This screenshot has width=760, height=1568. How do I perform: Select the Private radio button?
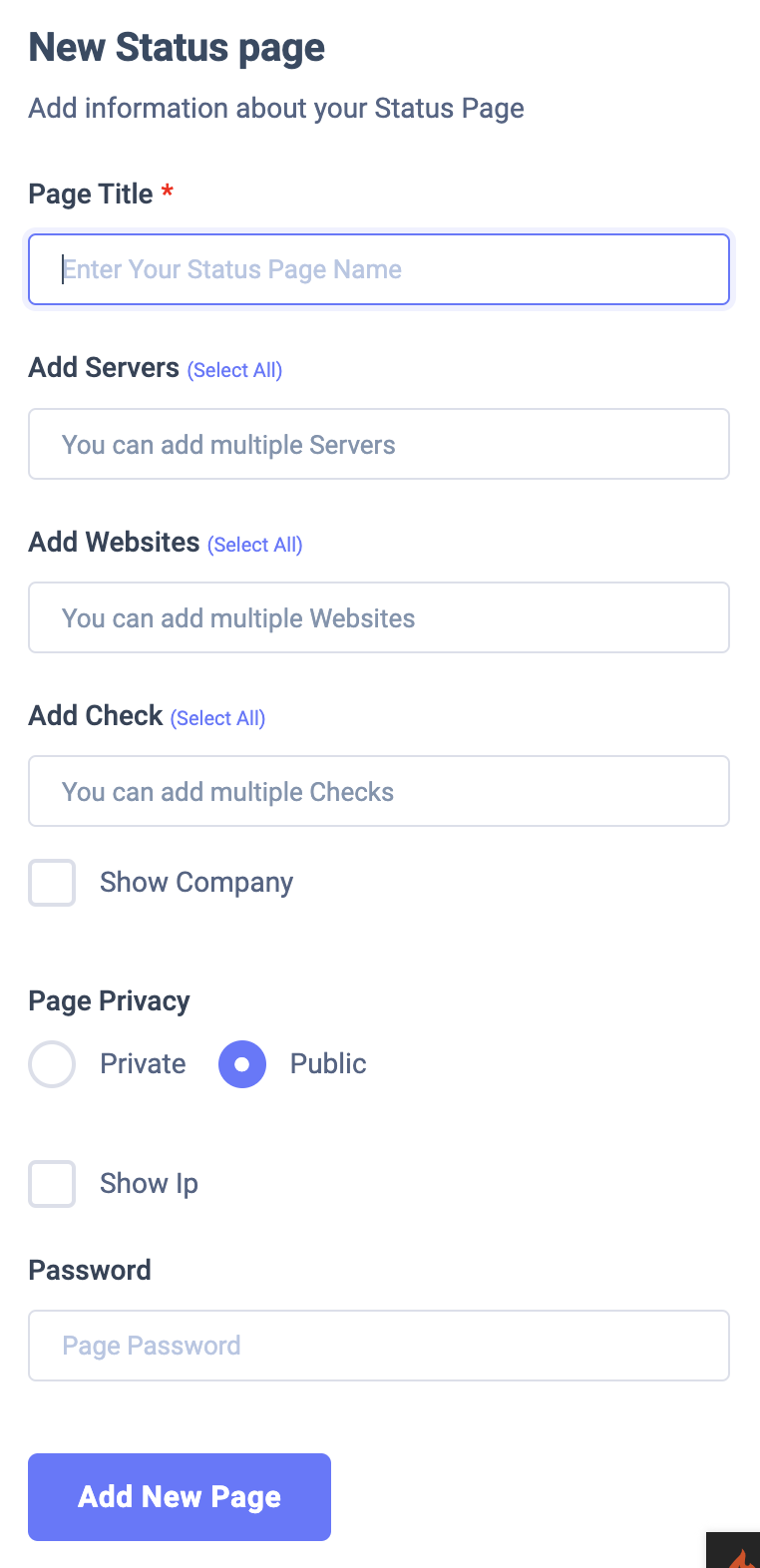(52, 1064)
